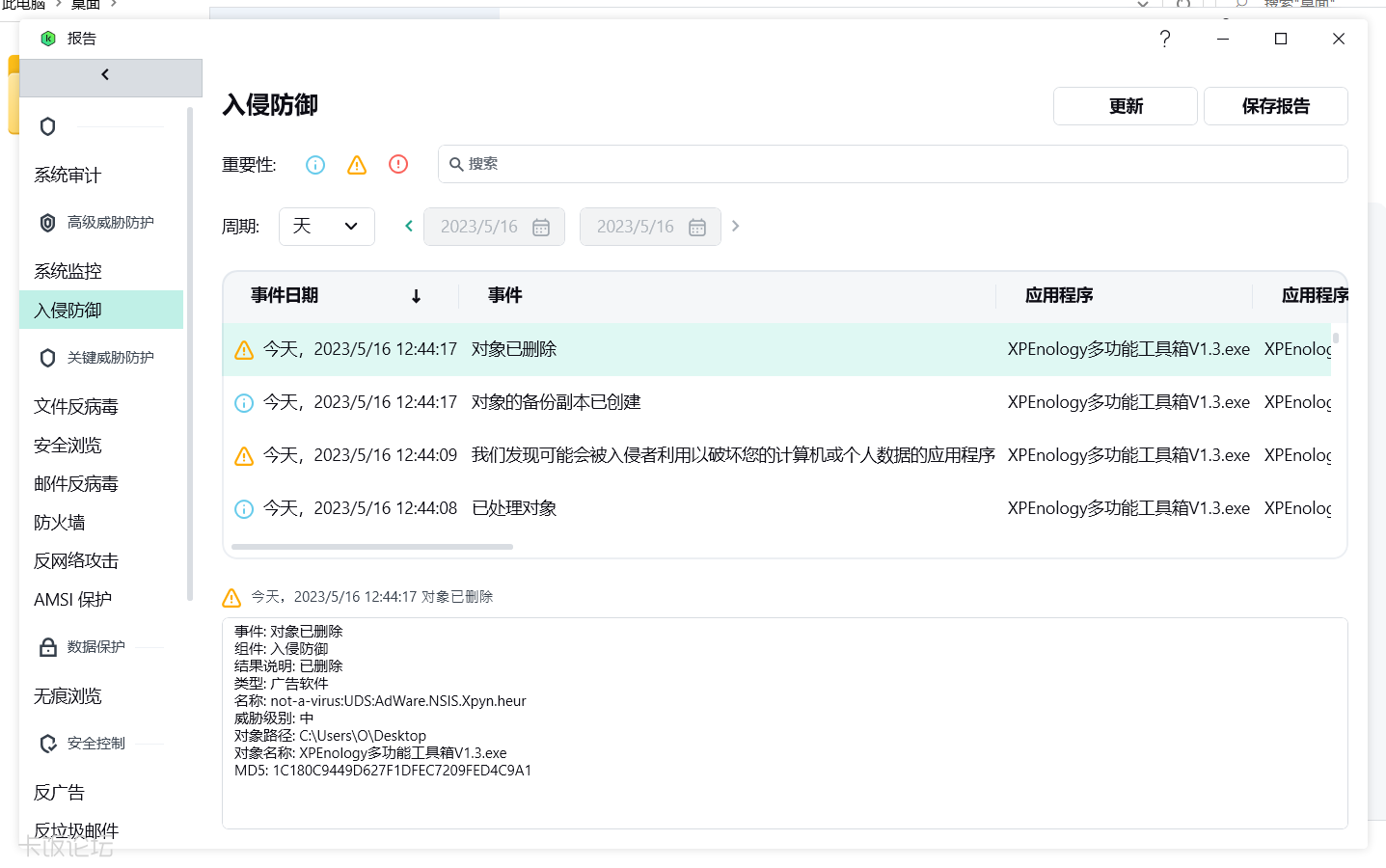Click the 对象路径 C:\Users\O\Desktop line
The height and width of the screenshot is (868, 1386).
point(330,736)
